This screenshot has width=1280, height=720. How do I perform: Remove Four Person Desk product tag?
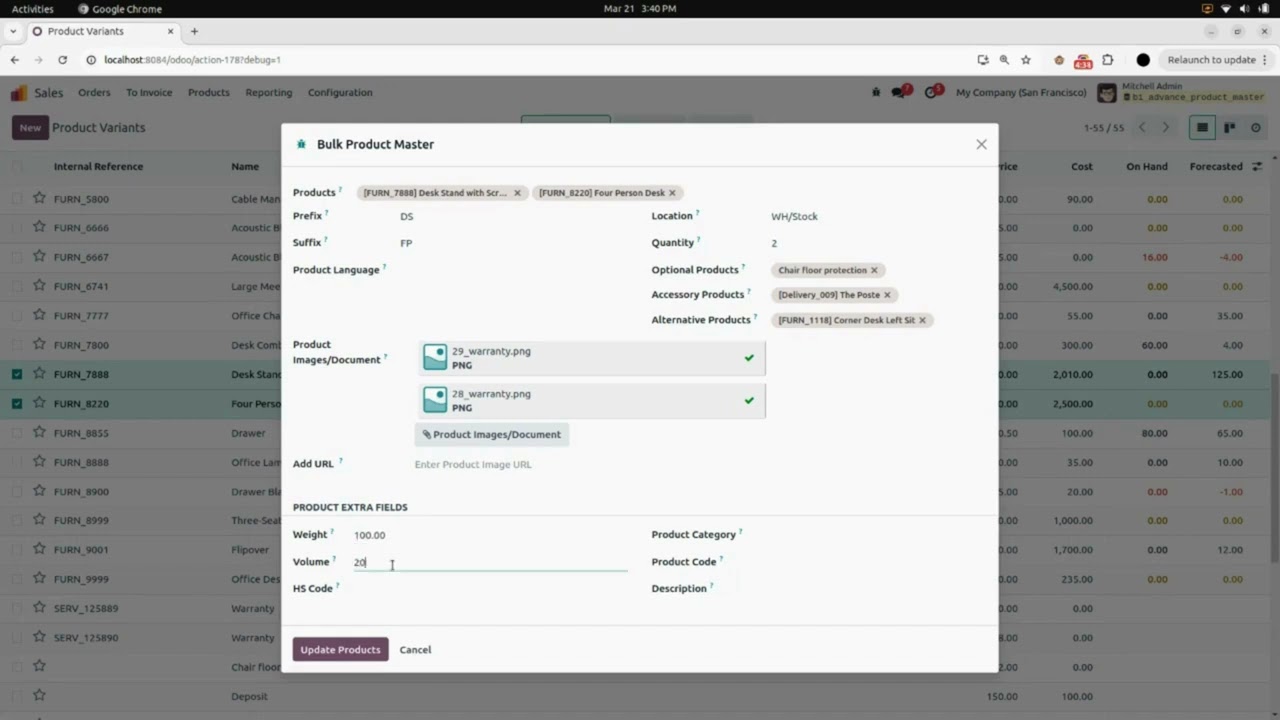672,193
